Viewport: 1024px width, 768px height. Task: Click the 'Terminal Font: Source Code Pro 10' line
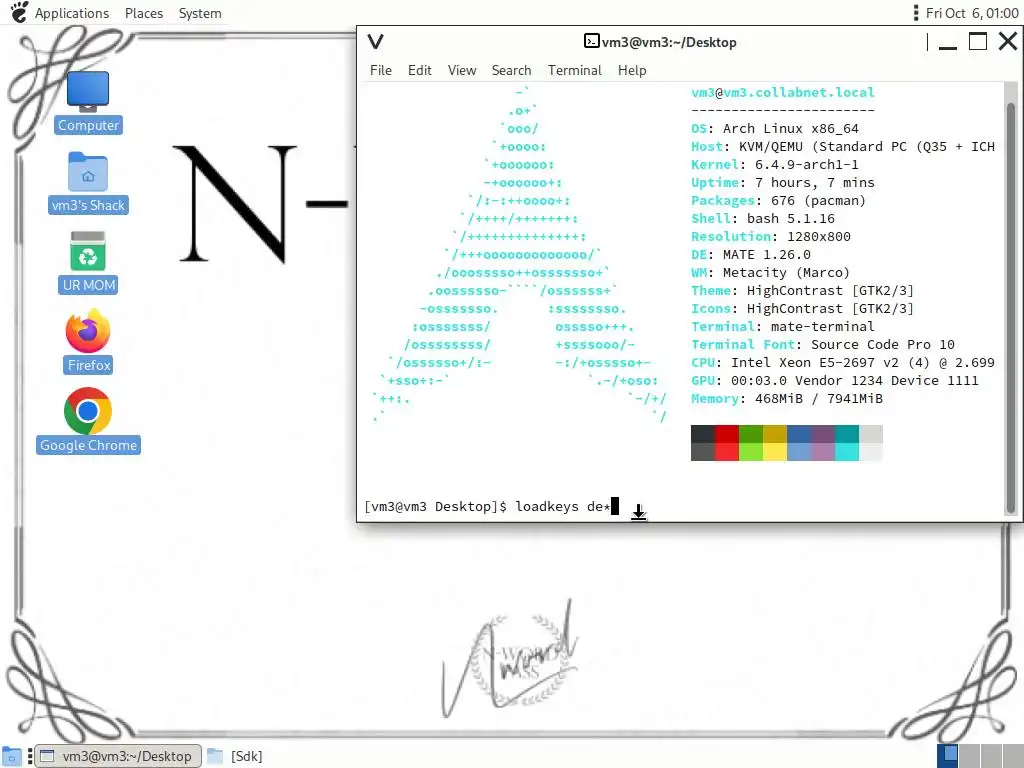tap(823, 344)
